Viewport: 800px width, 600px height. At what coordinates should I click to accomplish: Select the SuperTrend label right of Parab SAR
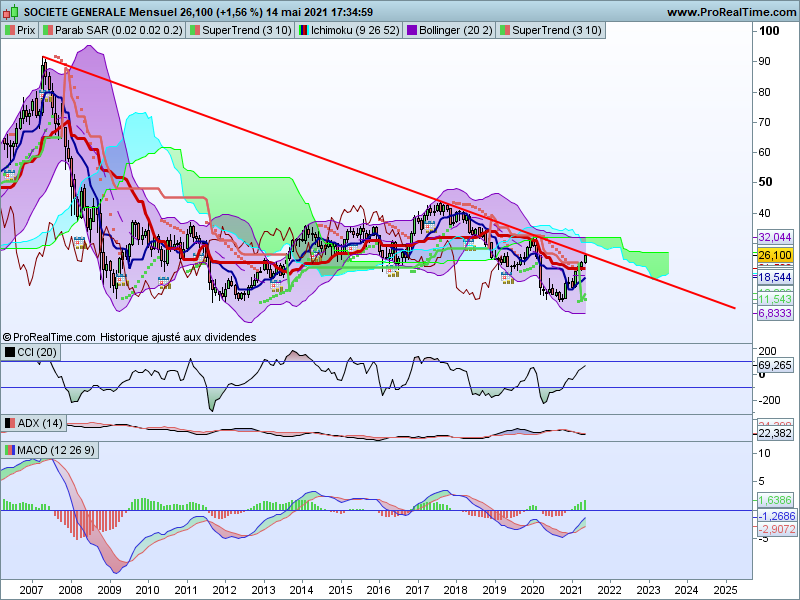pyautogui.click(x=246, y=30)
